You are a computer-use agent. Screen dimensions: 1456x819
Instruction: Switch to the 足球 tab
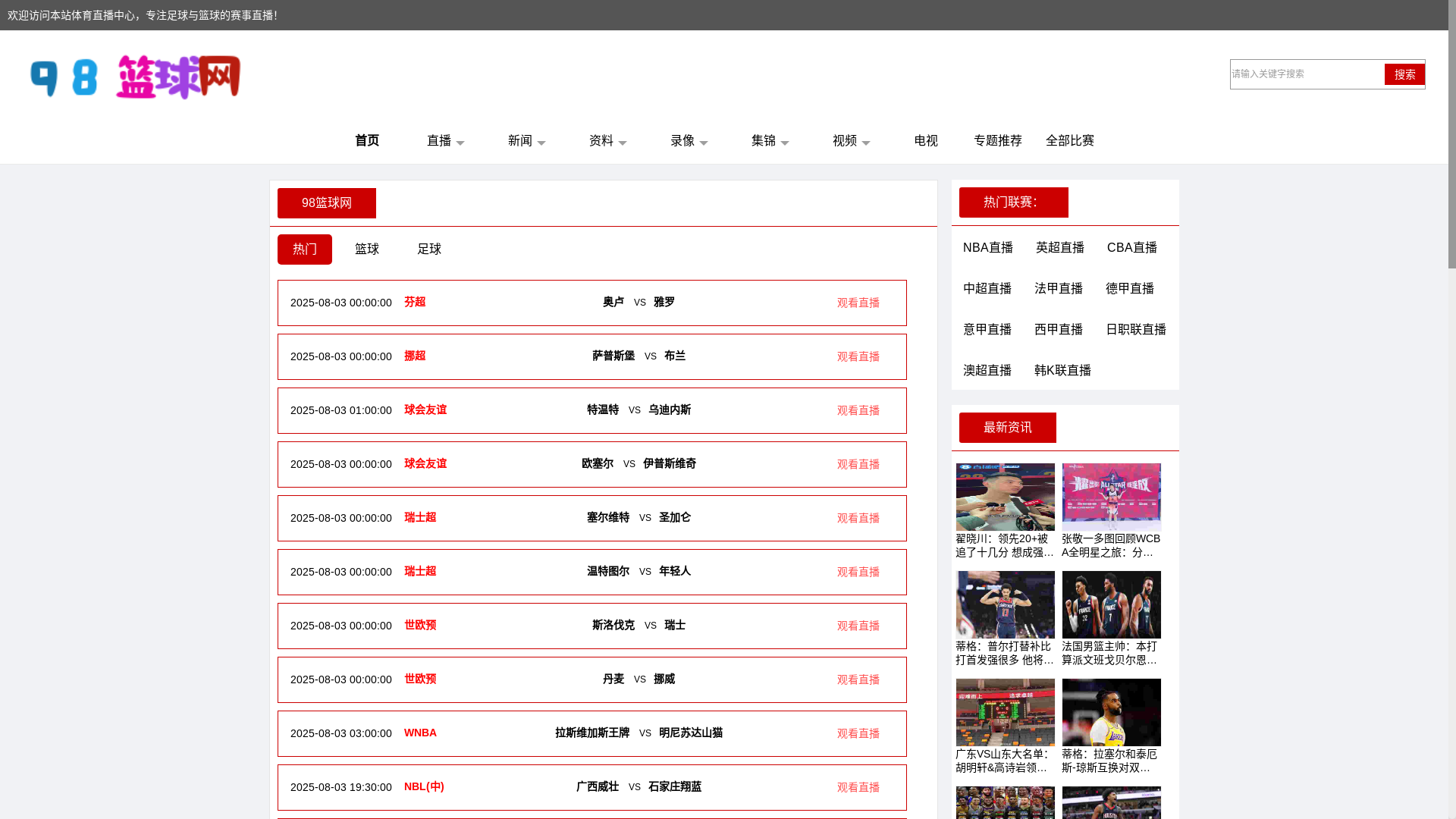click(x=429, y=249)
